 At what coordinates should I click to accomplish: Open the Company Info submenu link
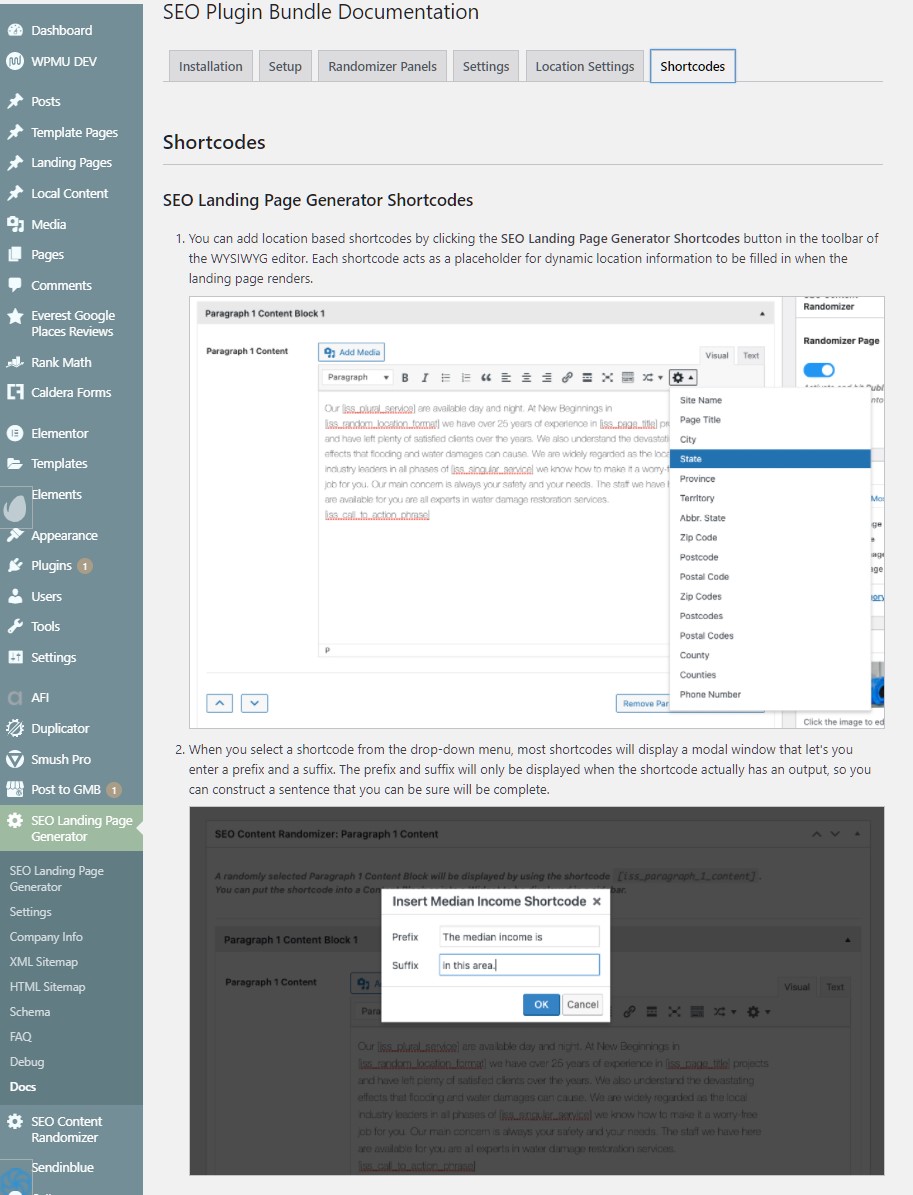(46, 937)
